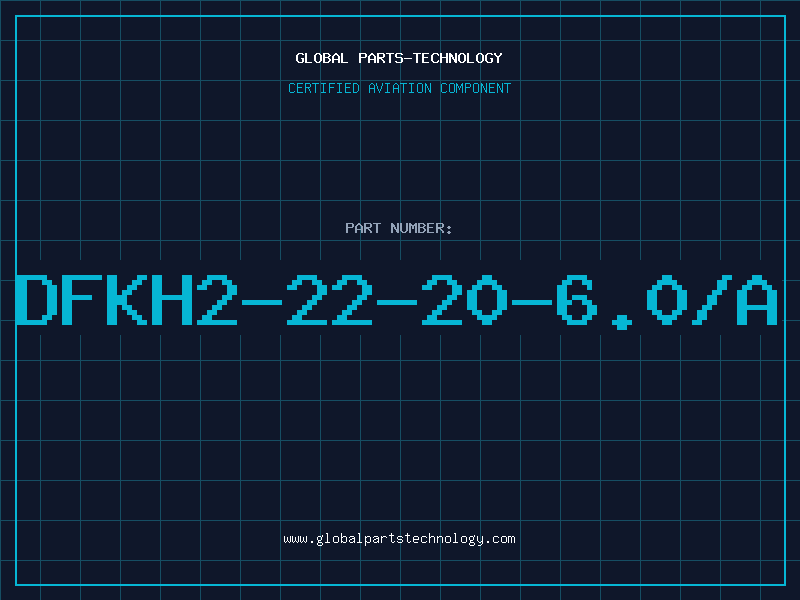Click the GLOBAL PARTS-TECHNOLOGY heading
The width and height of the screenshot is (800, 600).
pyautogui.click(x=399, y=58)
